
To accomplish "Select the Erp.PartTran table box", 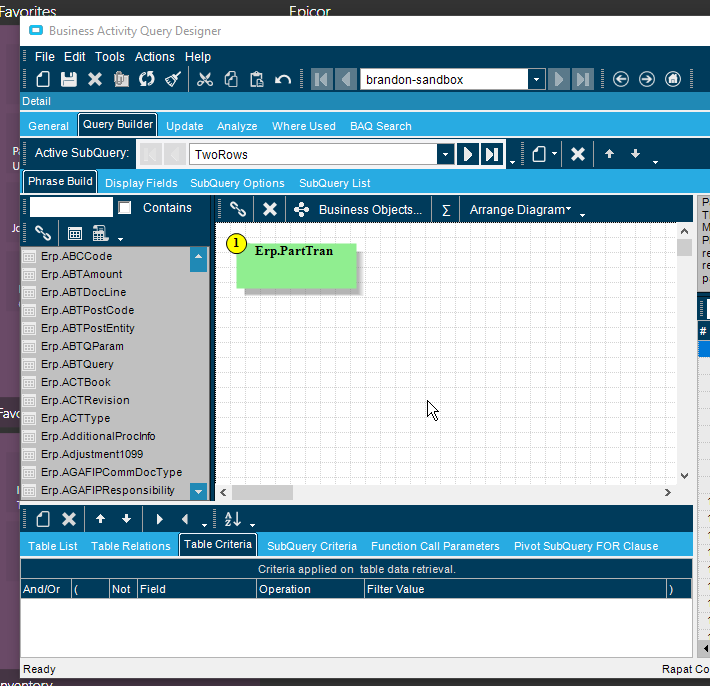I will pyautogui.click(x=297, y=265).
